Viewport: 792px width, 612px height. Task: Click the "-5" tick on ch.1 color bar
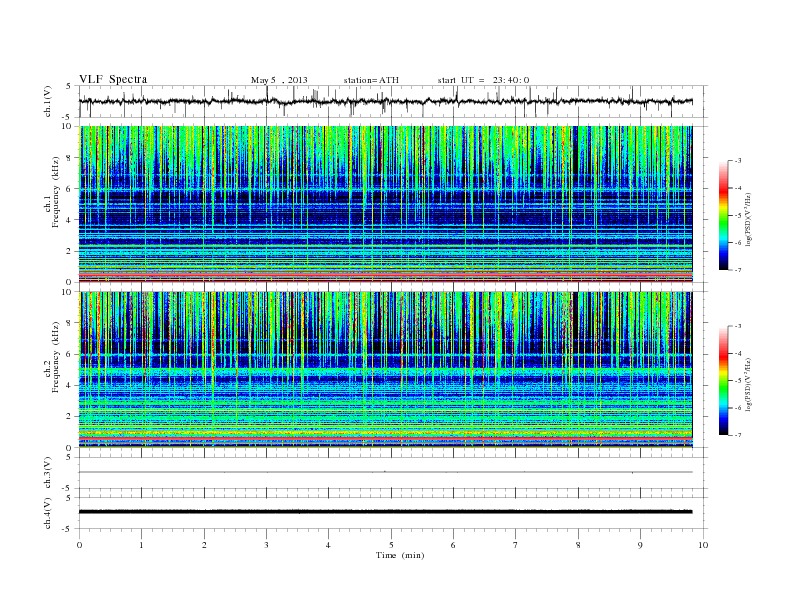coord(738,216)
